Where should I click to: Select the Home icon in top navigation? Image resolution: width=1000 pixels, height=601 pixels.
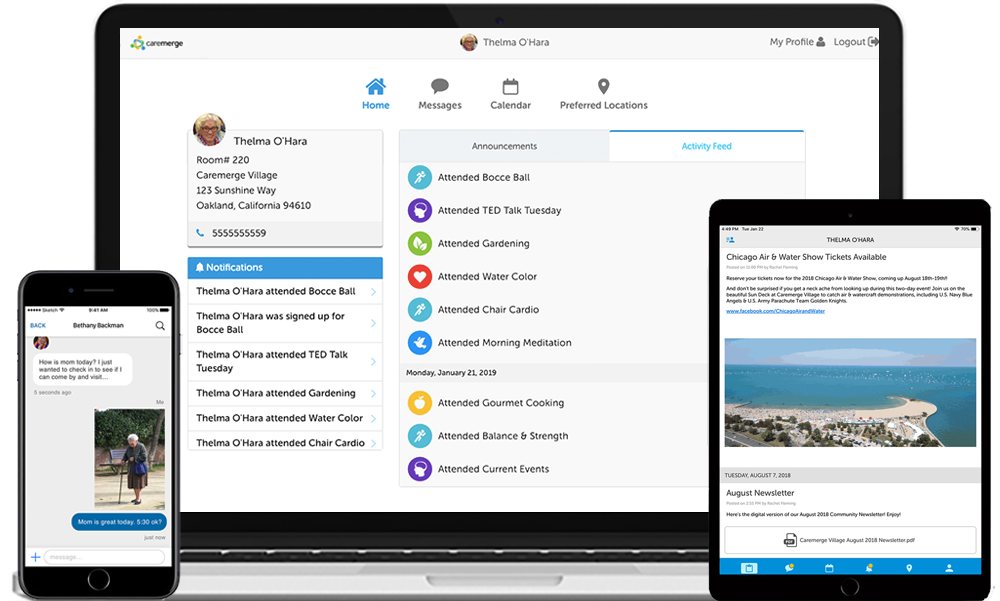pyautogui.click(x=375, y=86)
